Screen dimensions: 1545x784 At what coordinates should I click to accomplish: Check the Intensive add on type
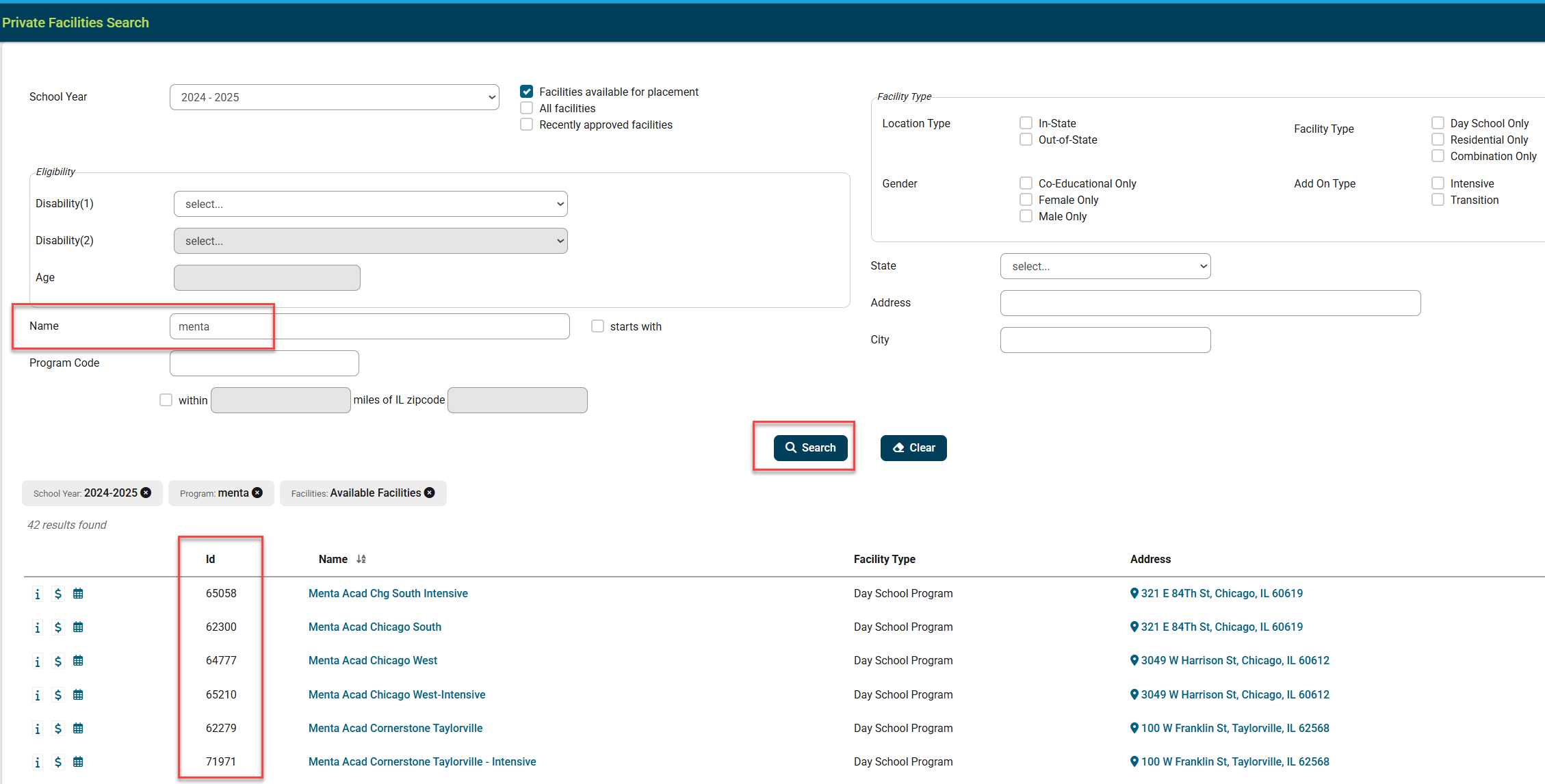click(1438, 183)
